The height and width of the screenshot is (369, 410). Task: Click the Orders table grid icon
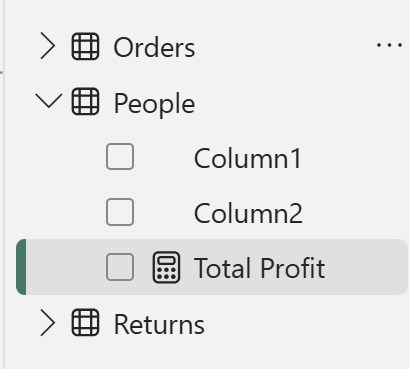(85, 46)
